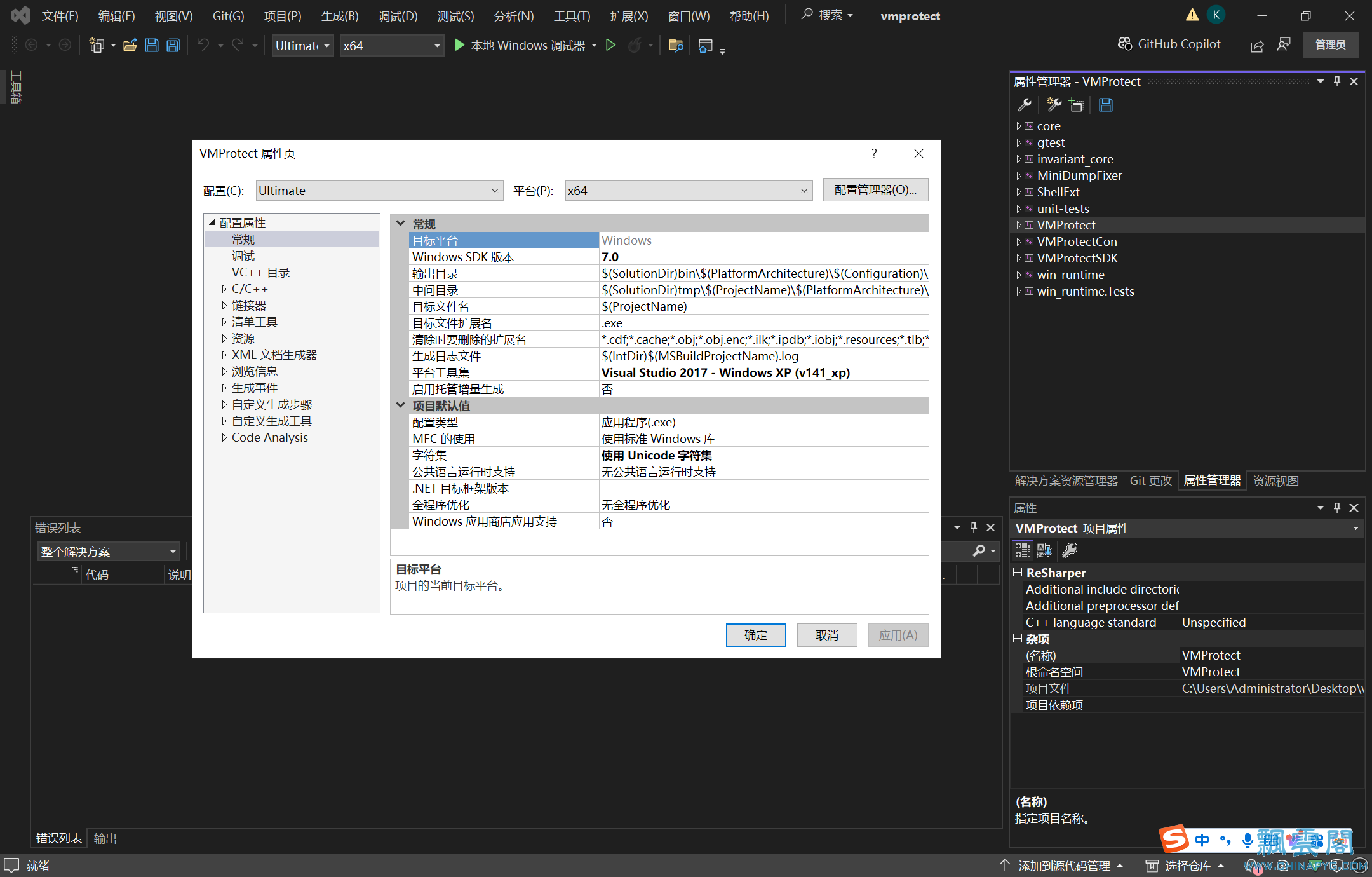Expand the C/C++ tree node

[x=224, y=289]
